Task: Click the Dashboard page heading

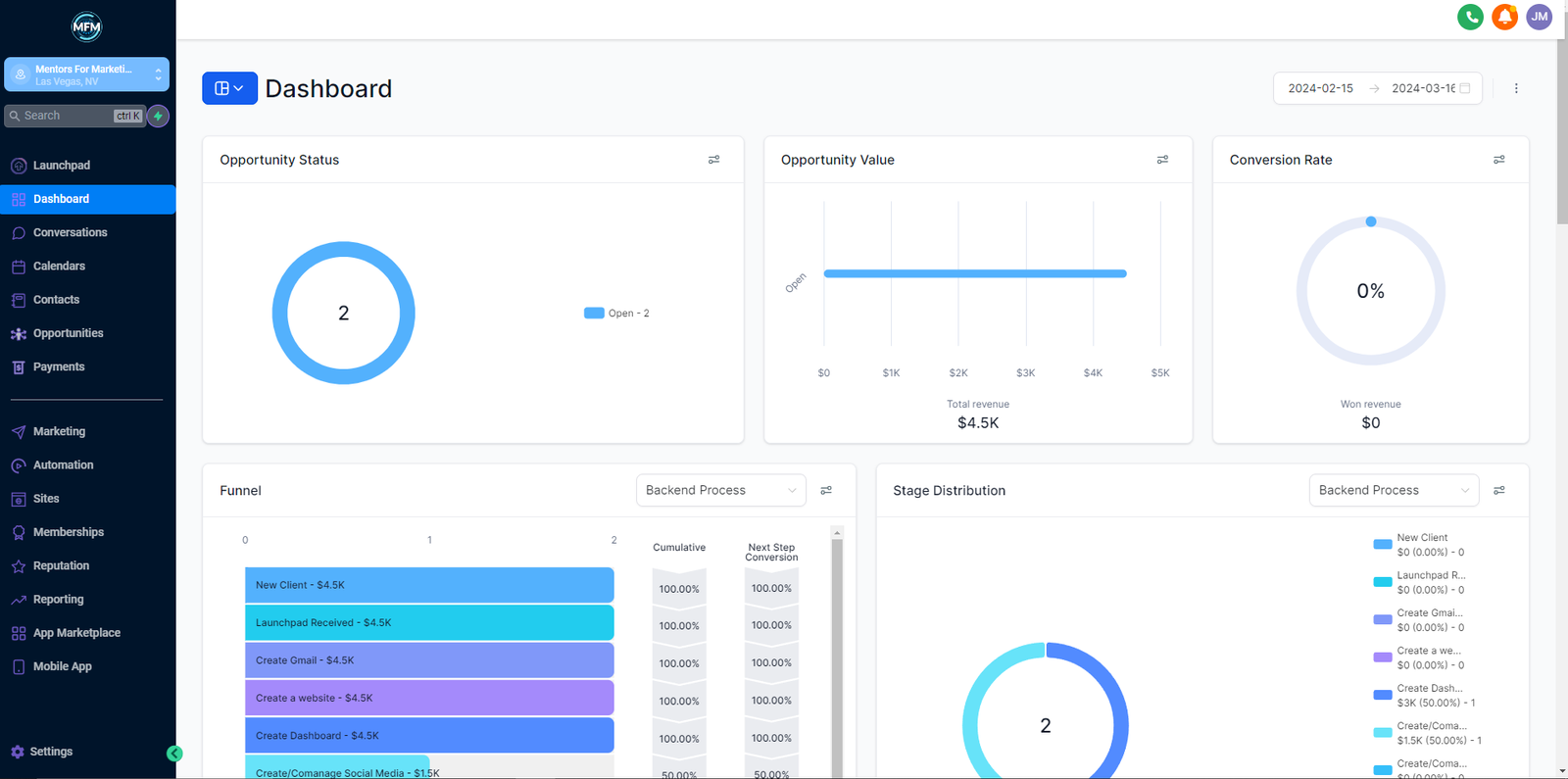Action: pyautogui.click(x=328, y=88)
